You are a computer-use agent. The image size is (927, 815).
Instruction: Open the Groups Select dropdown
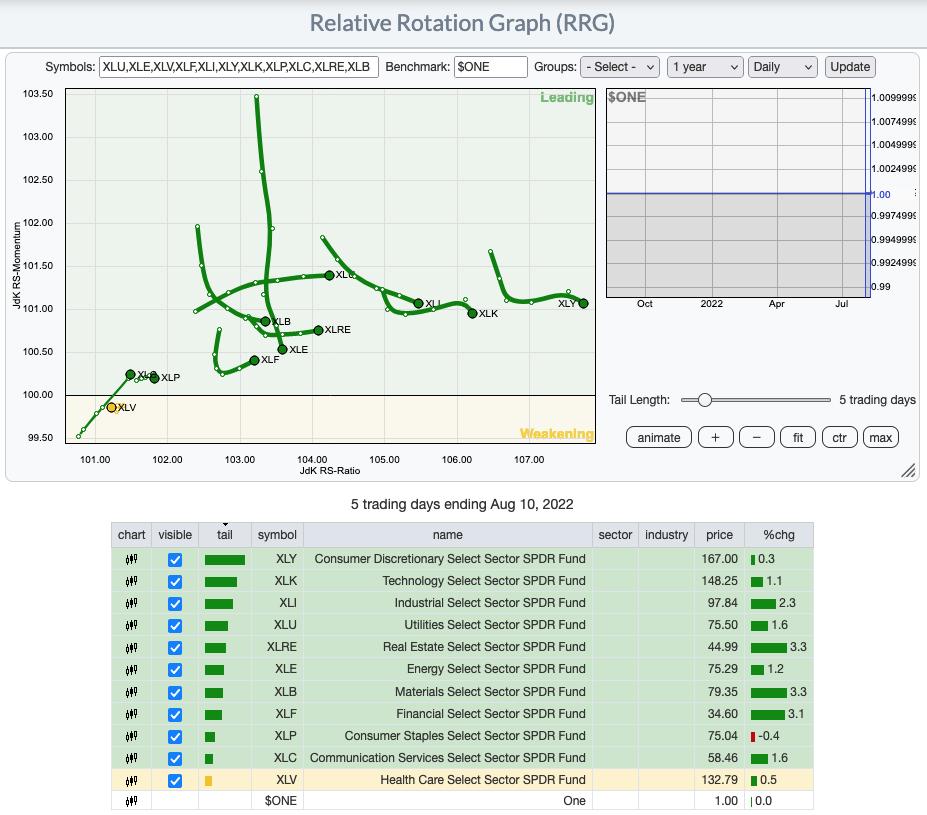click(x=620, y=67)
